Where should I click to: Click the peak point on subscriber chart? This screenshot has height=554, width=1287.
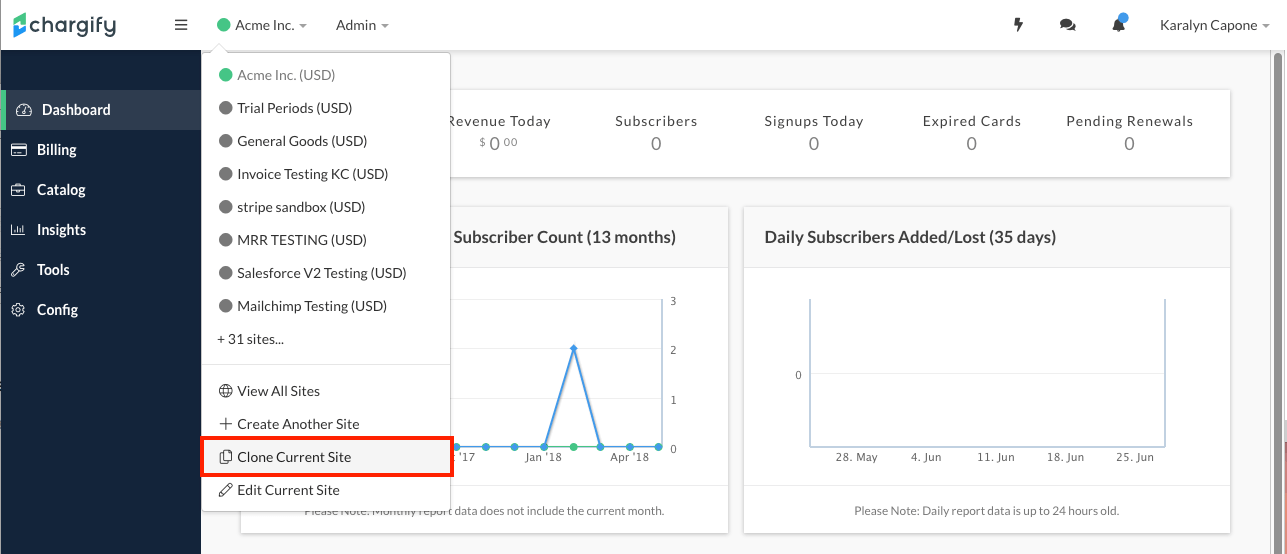tap(573, 348)
